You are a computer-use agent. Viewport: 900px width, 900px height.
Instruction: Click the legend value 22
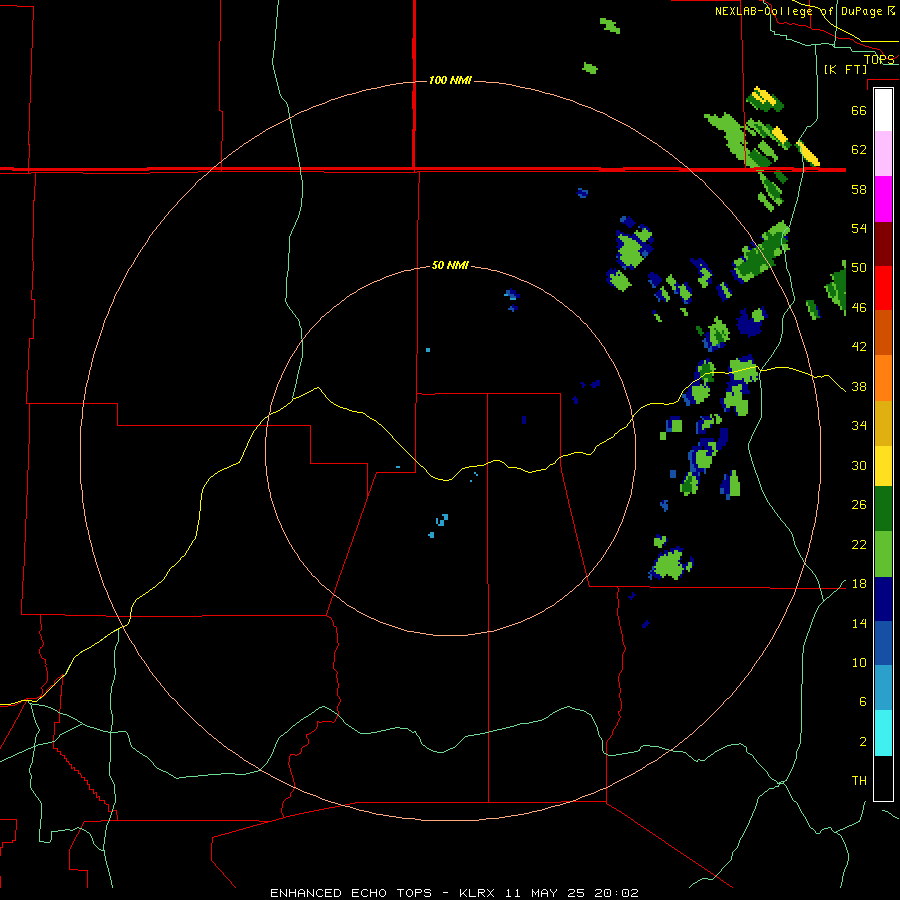(x=859, y=544)
